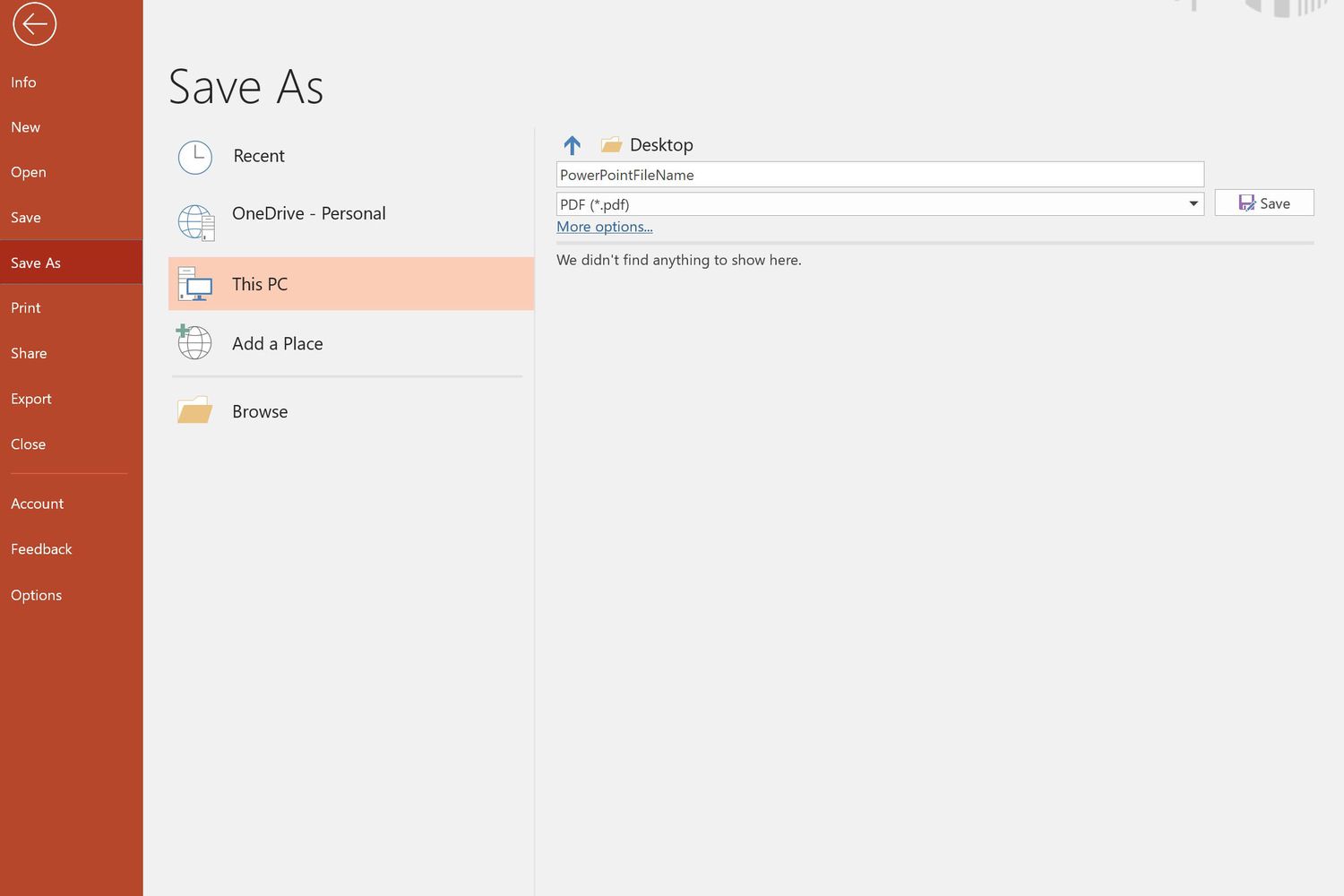Open PowerPoint Options

click(x=36, y=595)
